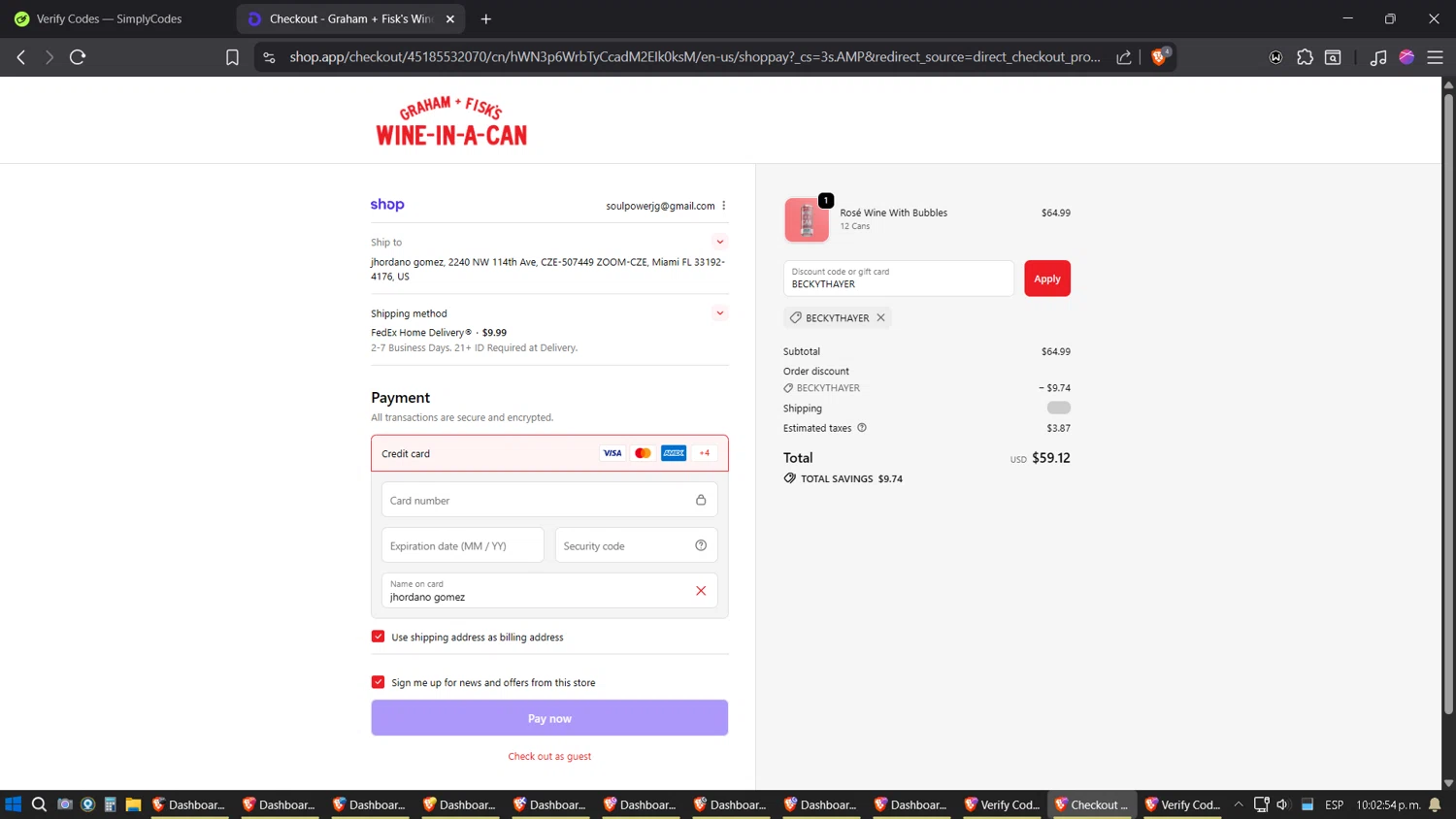The image size is (1456, 819).
Task: Click the American Express logo
Action: coord(674,453)
